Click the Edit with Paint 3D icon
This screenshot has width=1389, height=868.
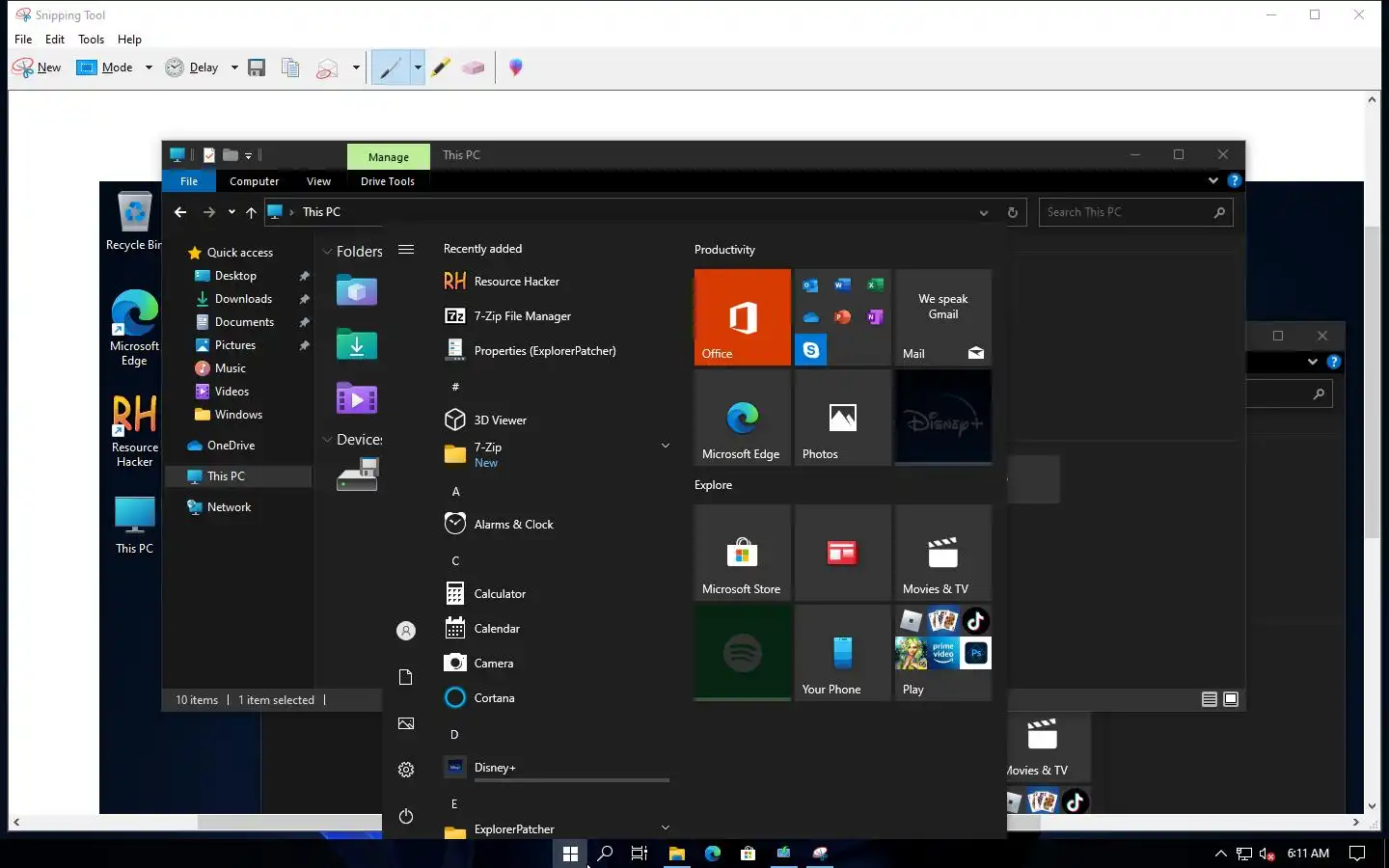(x=516, y=68)
